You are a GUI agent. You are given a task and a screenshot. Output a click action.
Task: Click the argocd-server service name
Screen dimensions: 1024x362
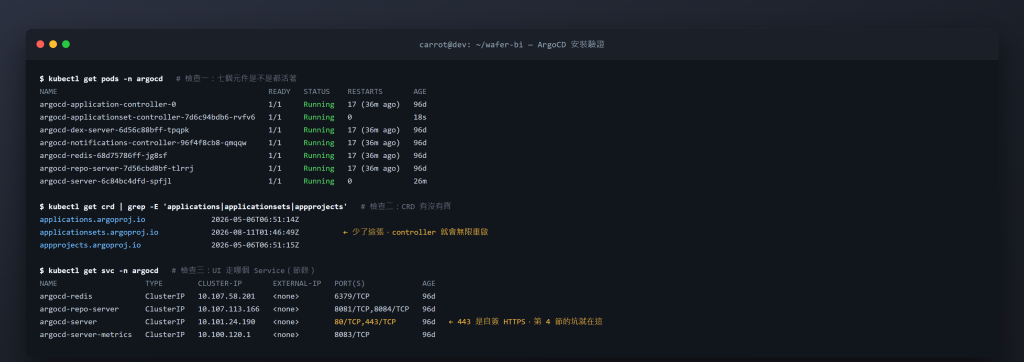(68, 321)
